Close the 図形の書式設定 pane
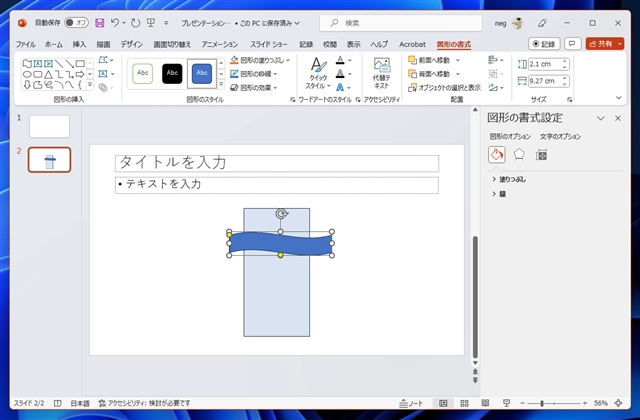The width and height of the screenshot is (640, 420). pyautogui.click(x=618, y=118)
